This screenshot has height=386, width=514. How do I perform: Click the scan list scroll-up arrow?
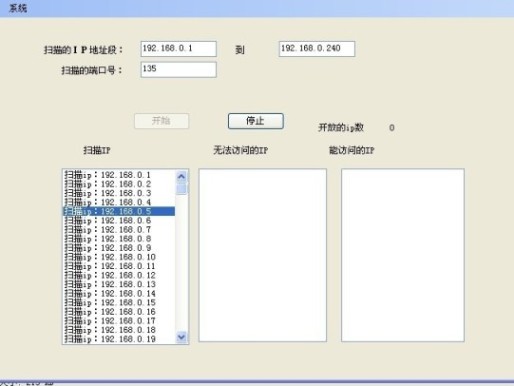(181, 176)
